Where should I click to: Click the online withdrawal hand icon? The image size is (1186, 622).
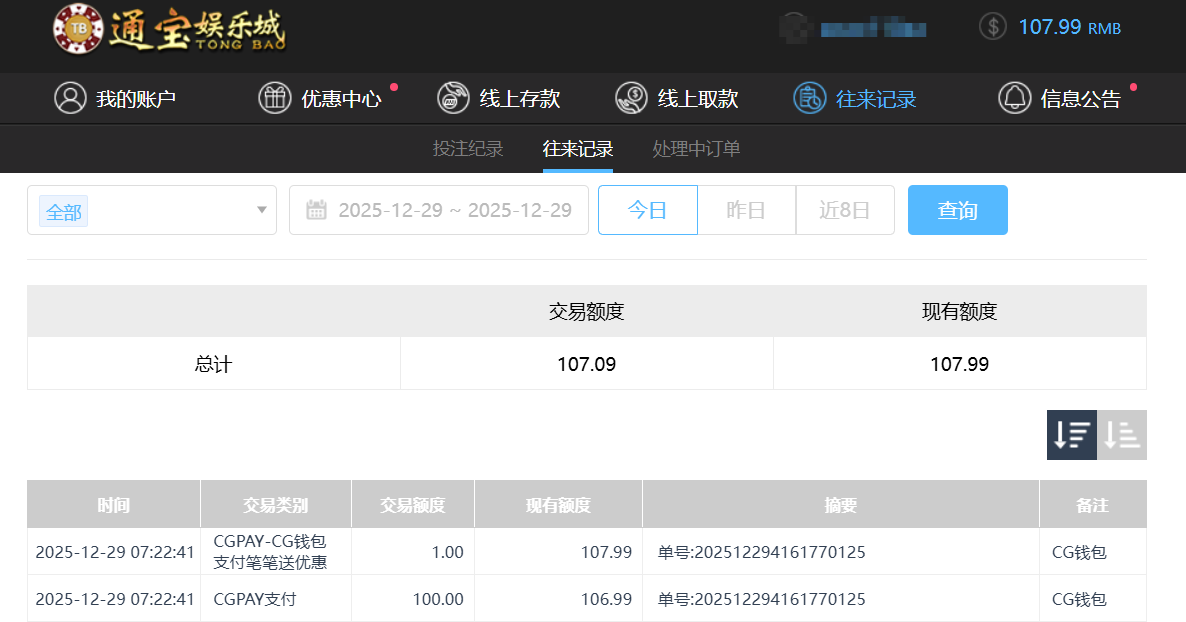[631, 98]
